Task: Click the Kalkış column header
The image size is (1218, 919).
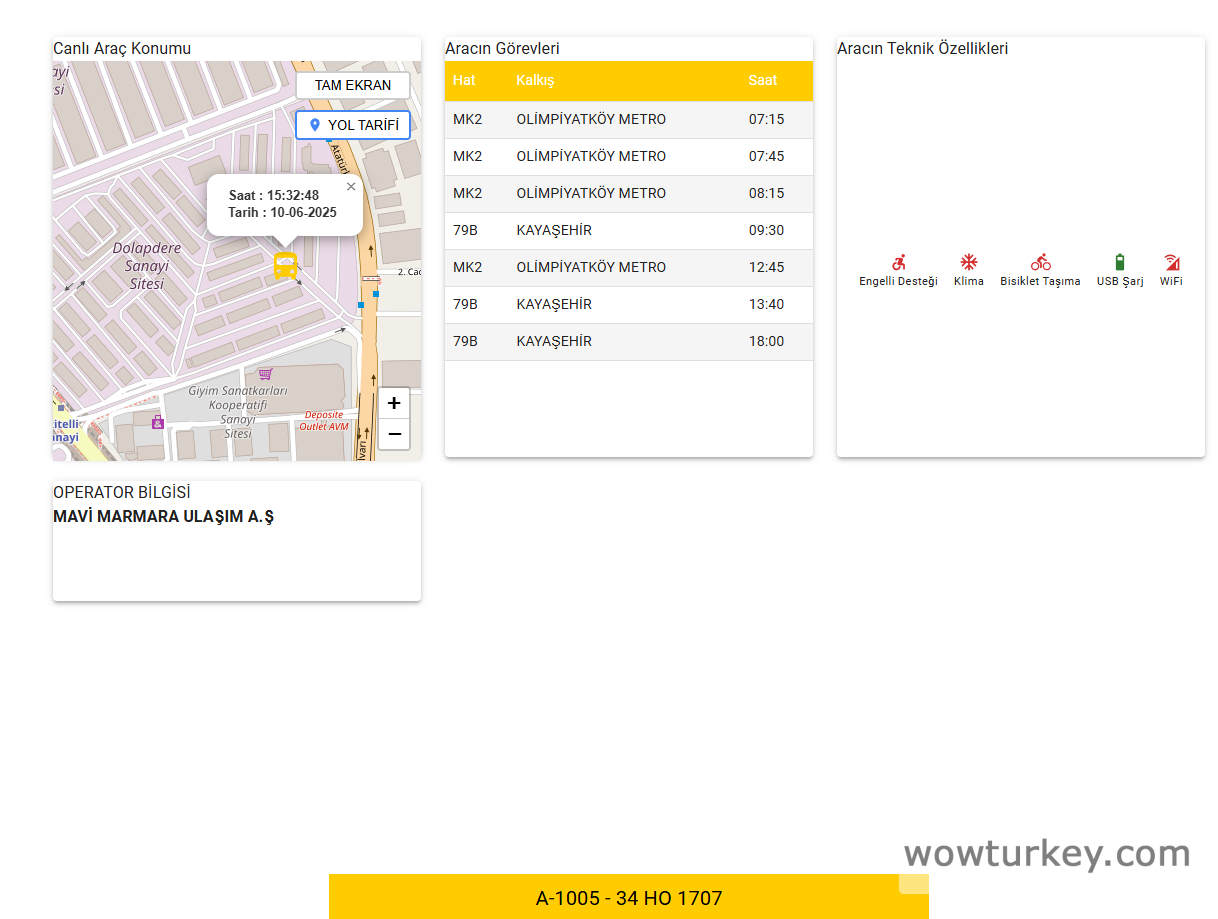Action: point(535,81)
